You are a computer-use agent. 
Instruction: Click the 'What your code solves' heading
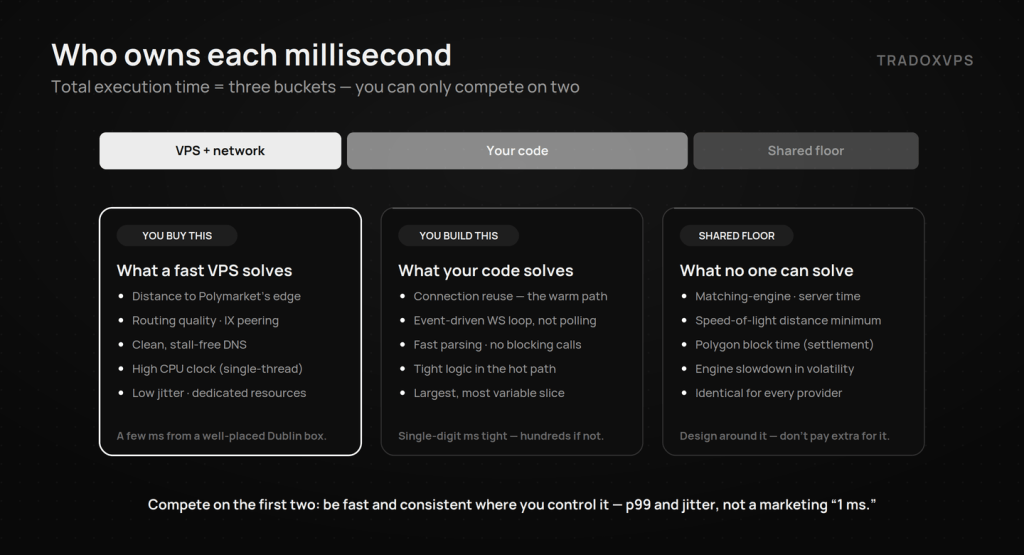tap(486, 270)
